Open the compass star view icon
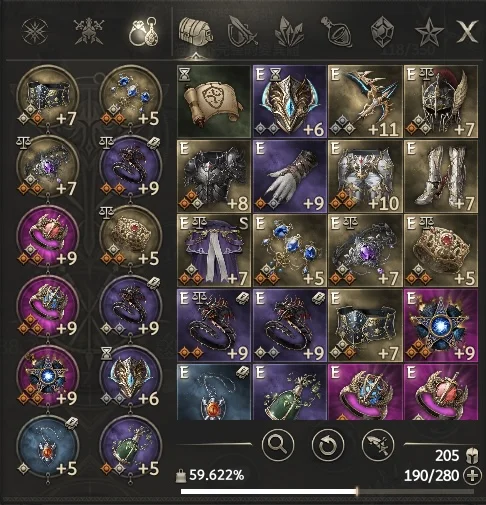486x505 pixels. coord(35,31)
